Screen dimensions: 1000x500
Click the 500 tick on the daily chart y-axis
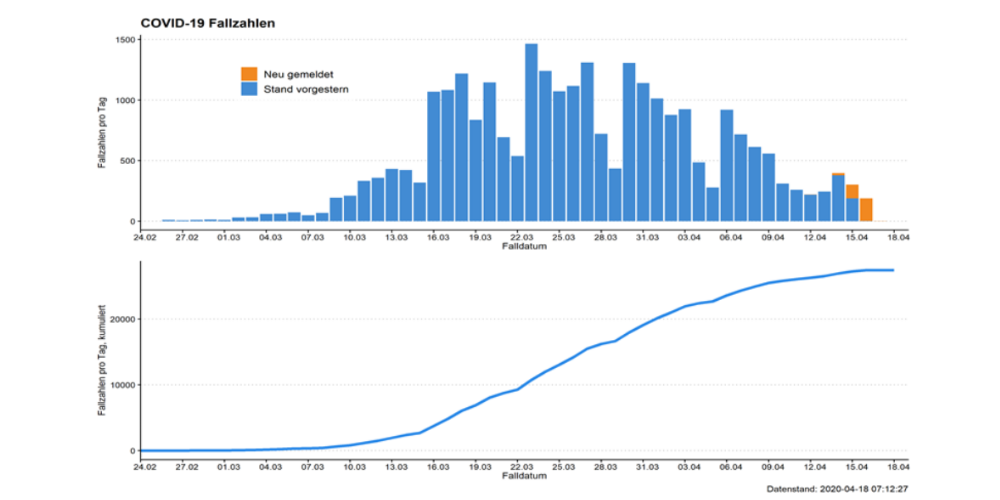tap(126, 161)
